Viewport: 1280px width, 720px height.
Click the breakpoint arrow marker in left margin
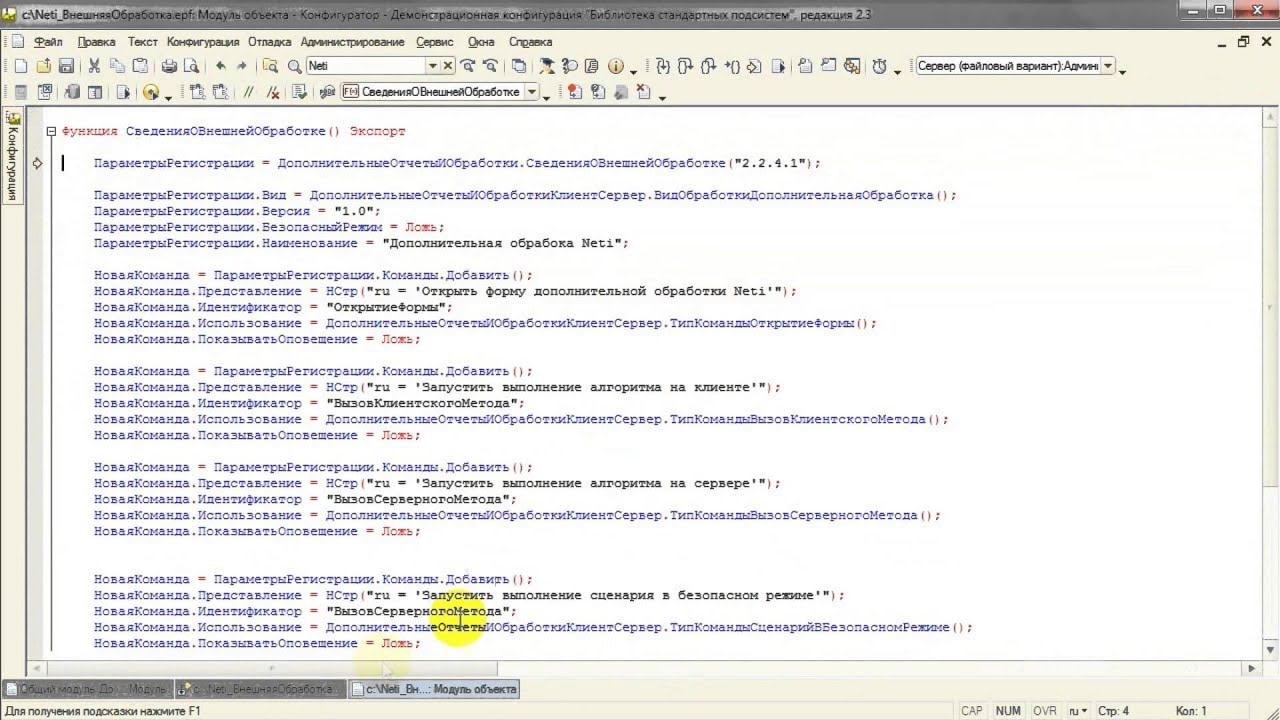pos(38,163)
